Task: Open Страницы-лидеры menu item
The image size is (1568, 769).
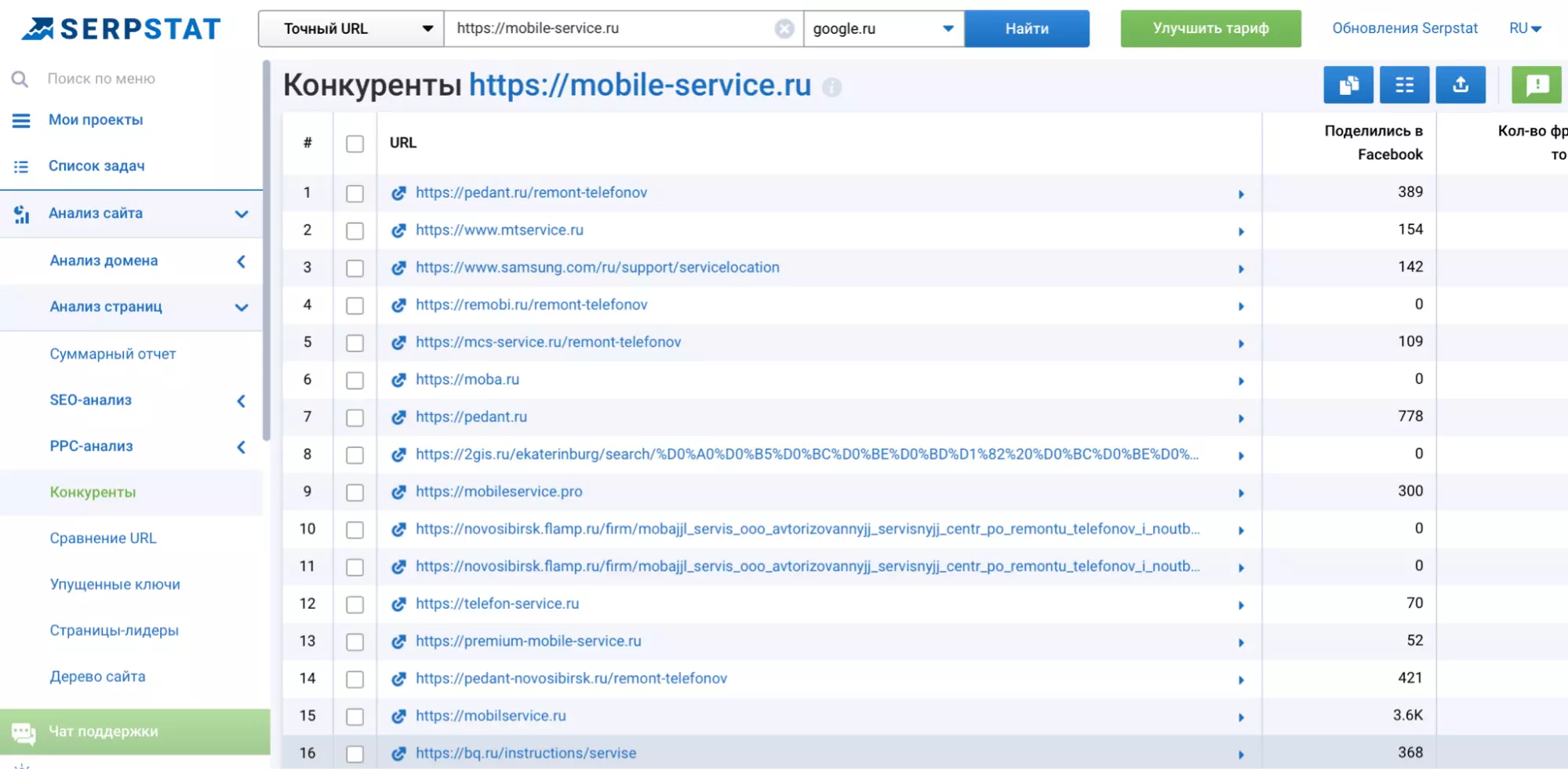Action: pos(115,630)
